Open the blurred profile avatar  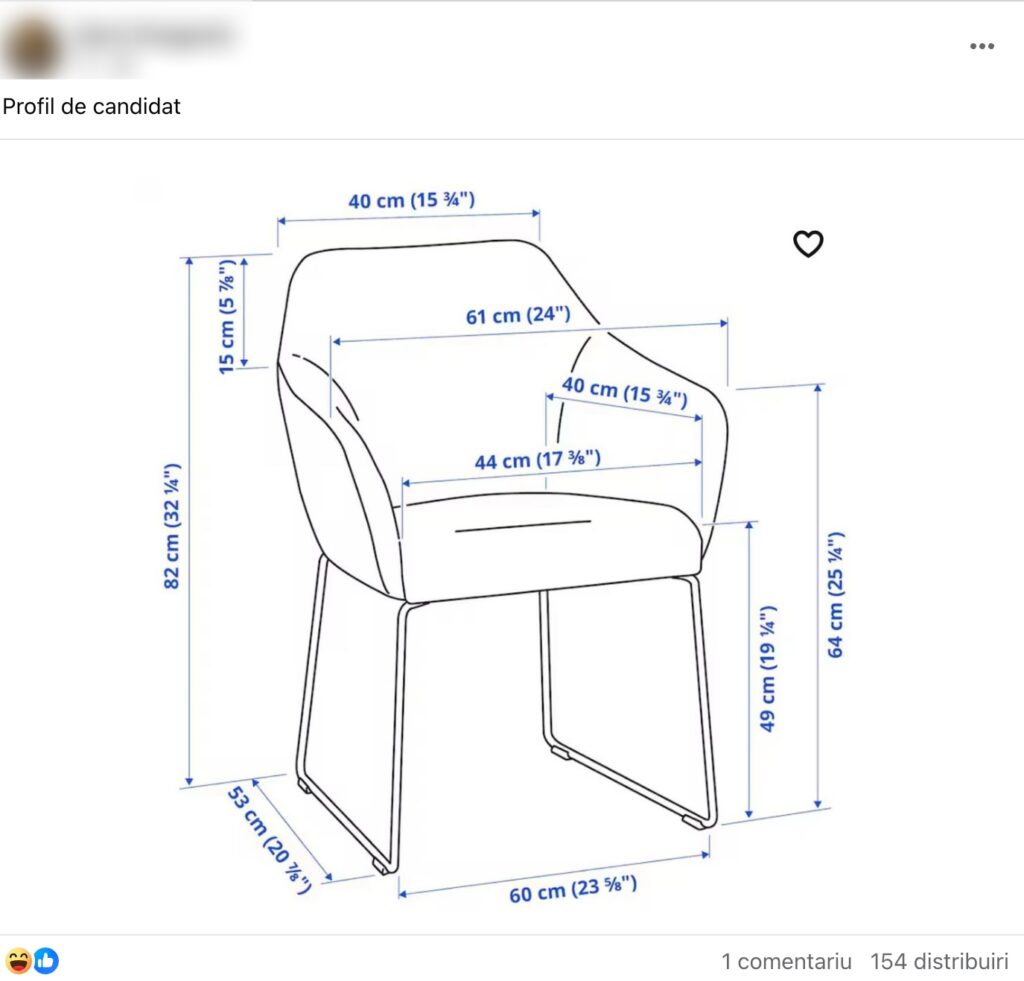31,47
